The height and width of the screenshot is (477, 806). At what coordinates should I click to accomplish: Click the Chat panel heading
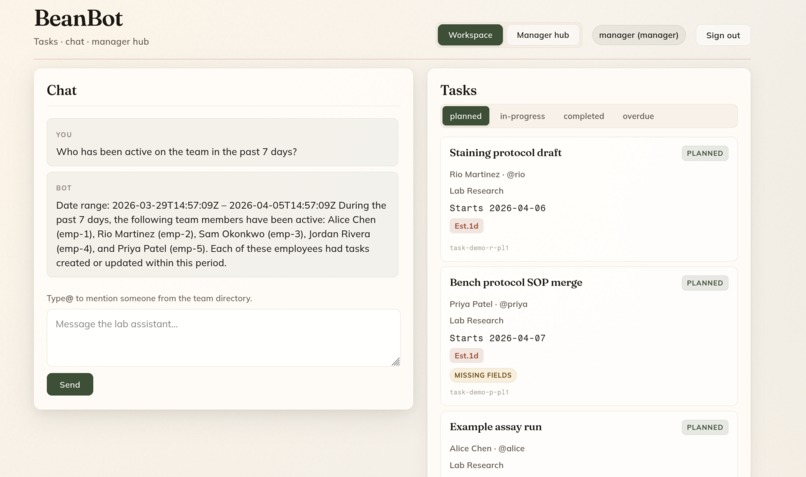[62, 90]
